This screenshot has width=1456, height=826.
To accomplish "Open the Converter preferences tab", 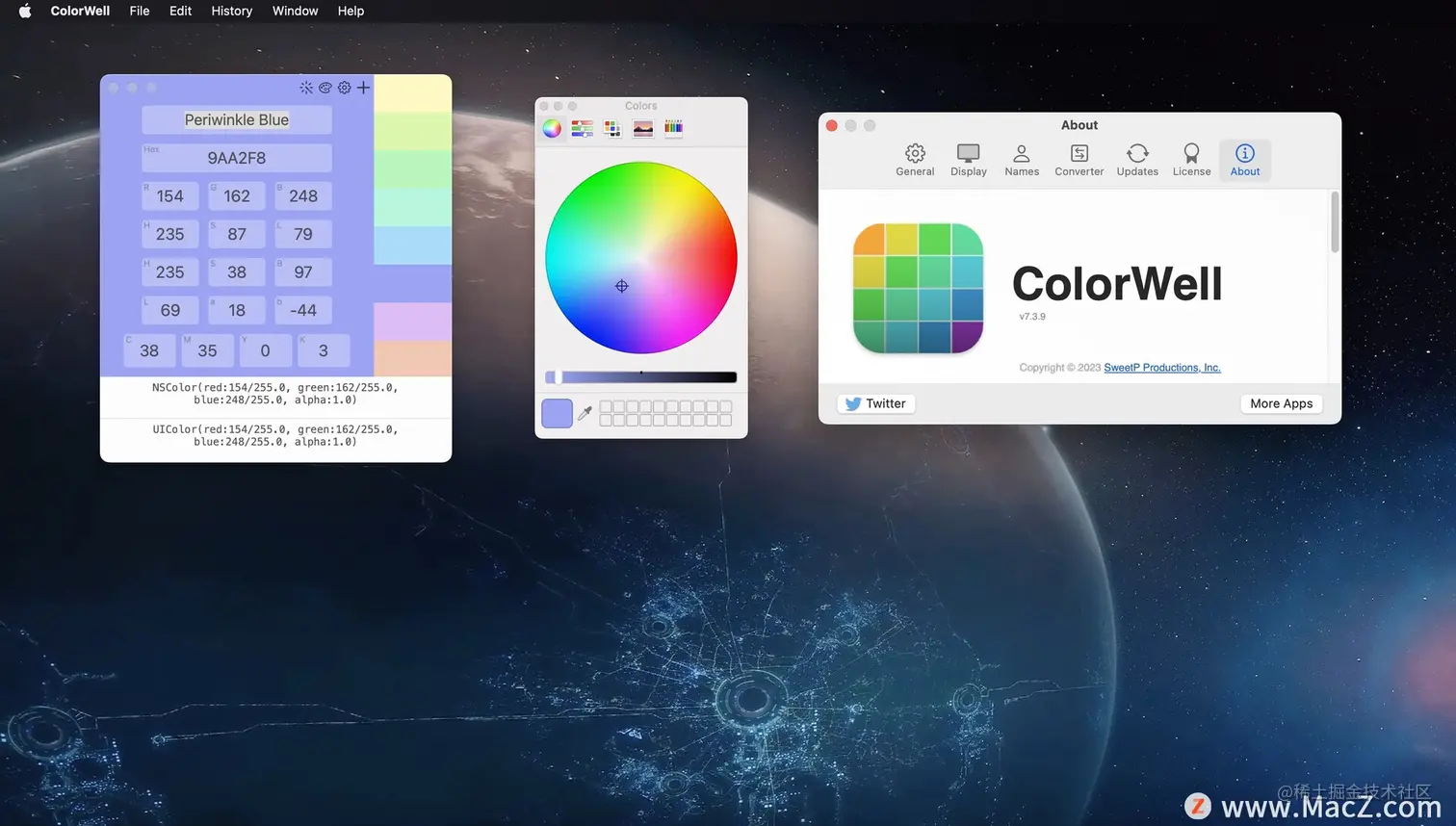I will pyautogui.click(x=1079, y=160).
